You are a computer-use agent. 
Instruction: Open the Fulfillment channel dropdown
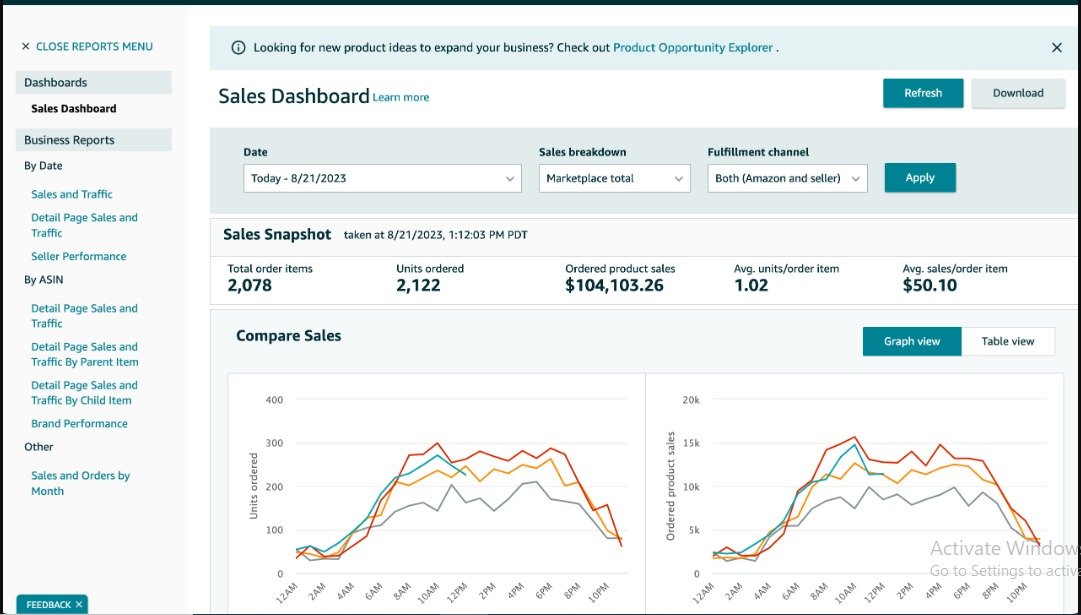point(787,178)
